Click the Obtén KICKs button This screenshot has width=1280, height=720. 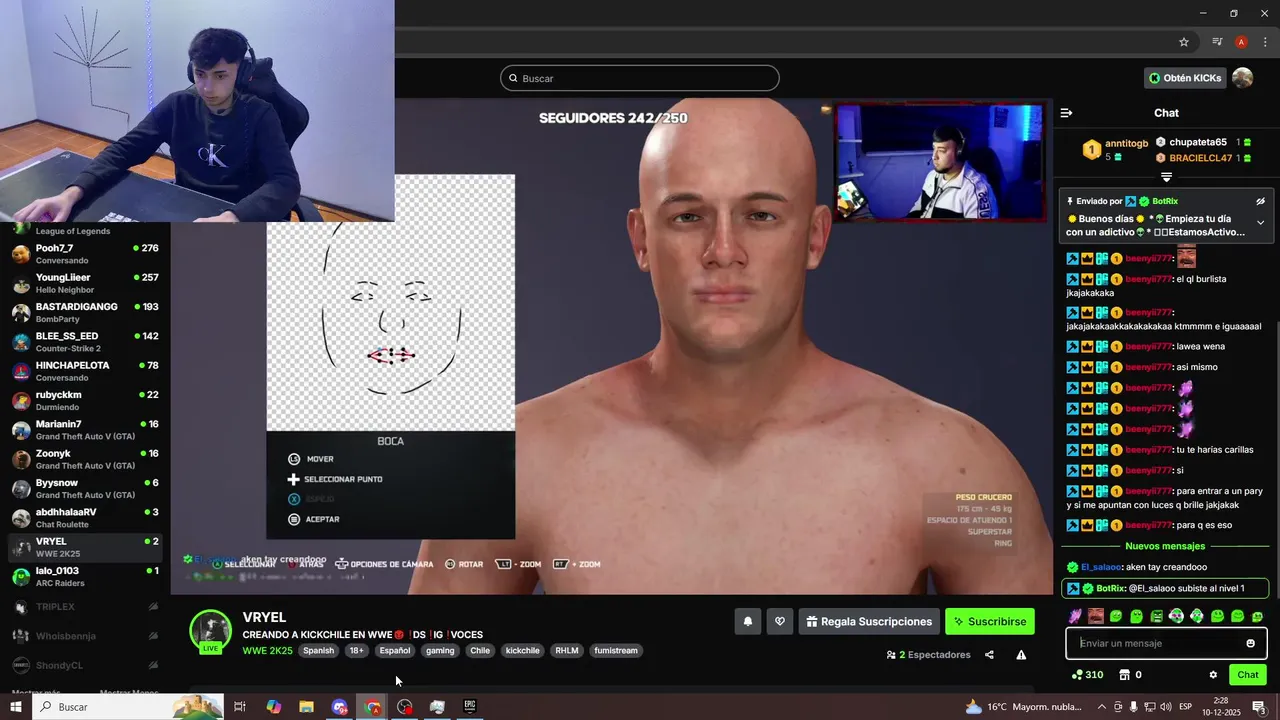(1186, 78)
